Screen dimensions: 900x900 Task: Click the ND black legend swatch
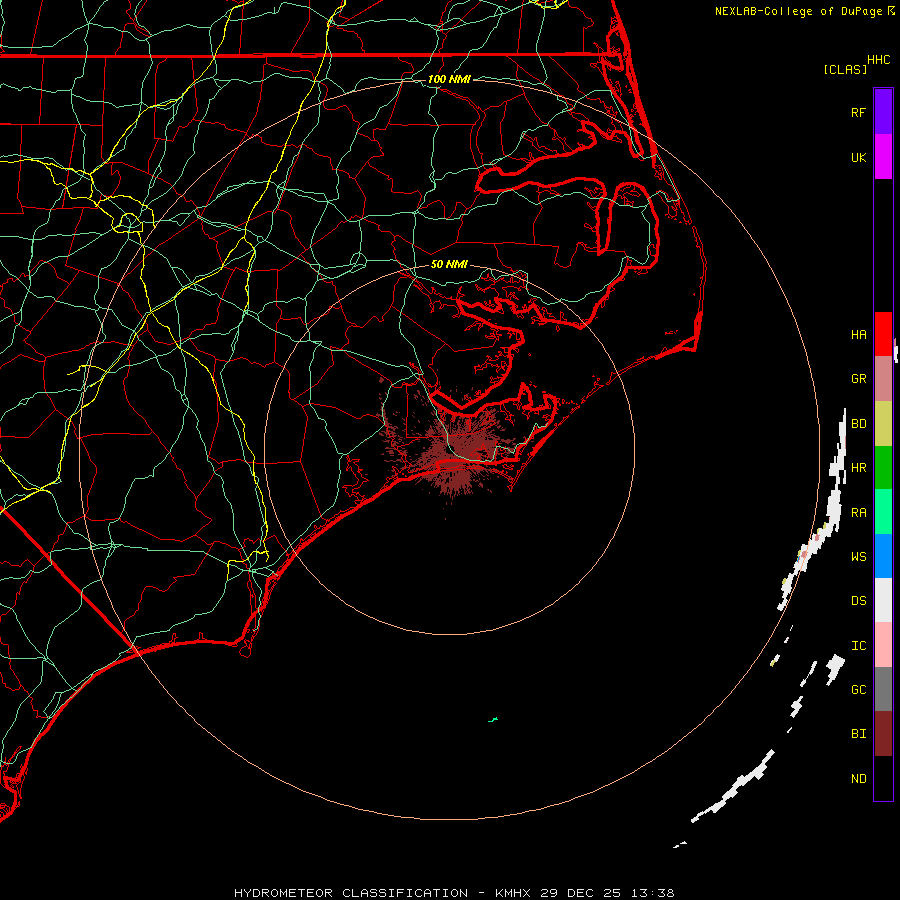click(x=883, y=778)
